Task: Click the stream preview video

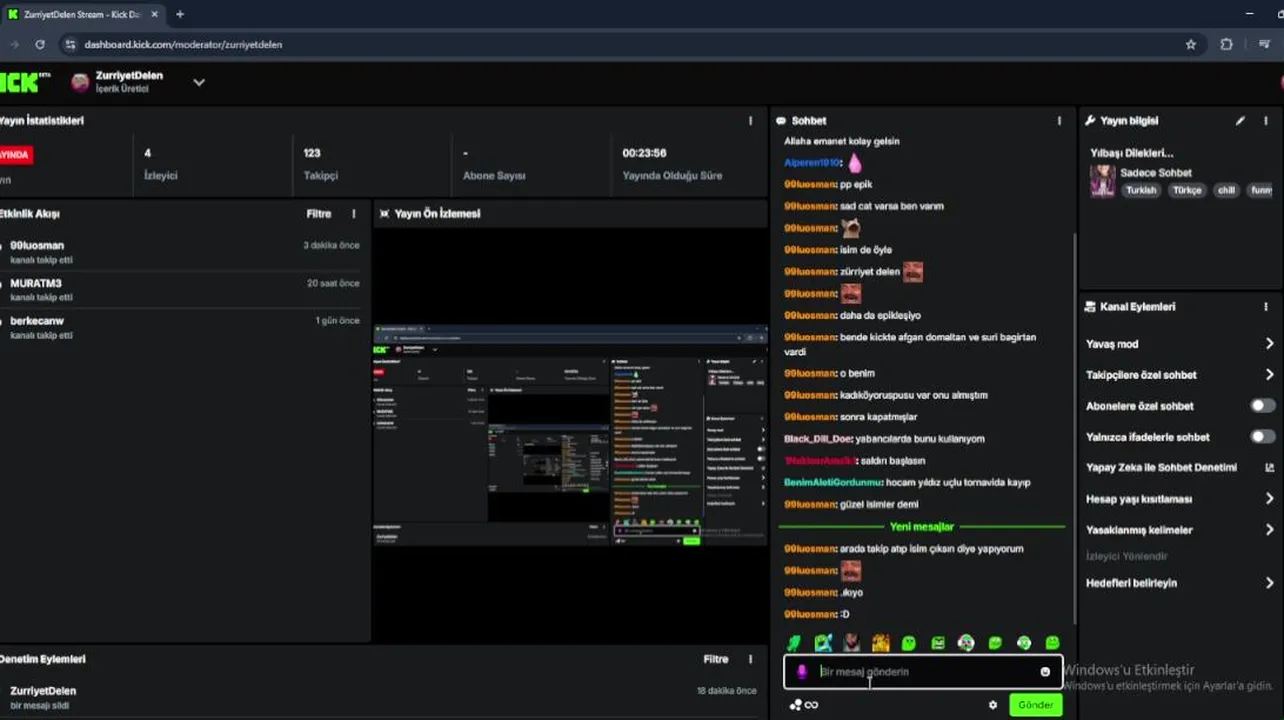Action: click(x=570, y=434)
